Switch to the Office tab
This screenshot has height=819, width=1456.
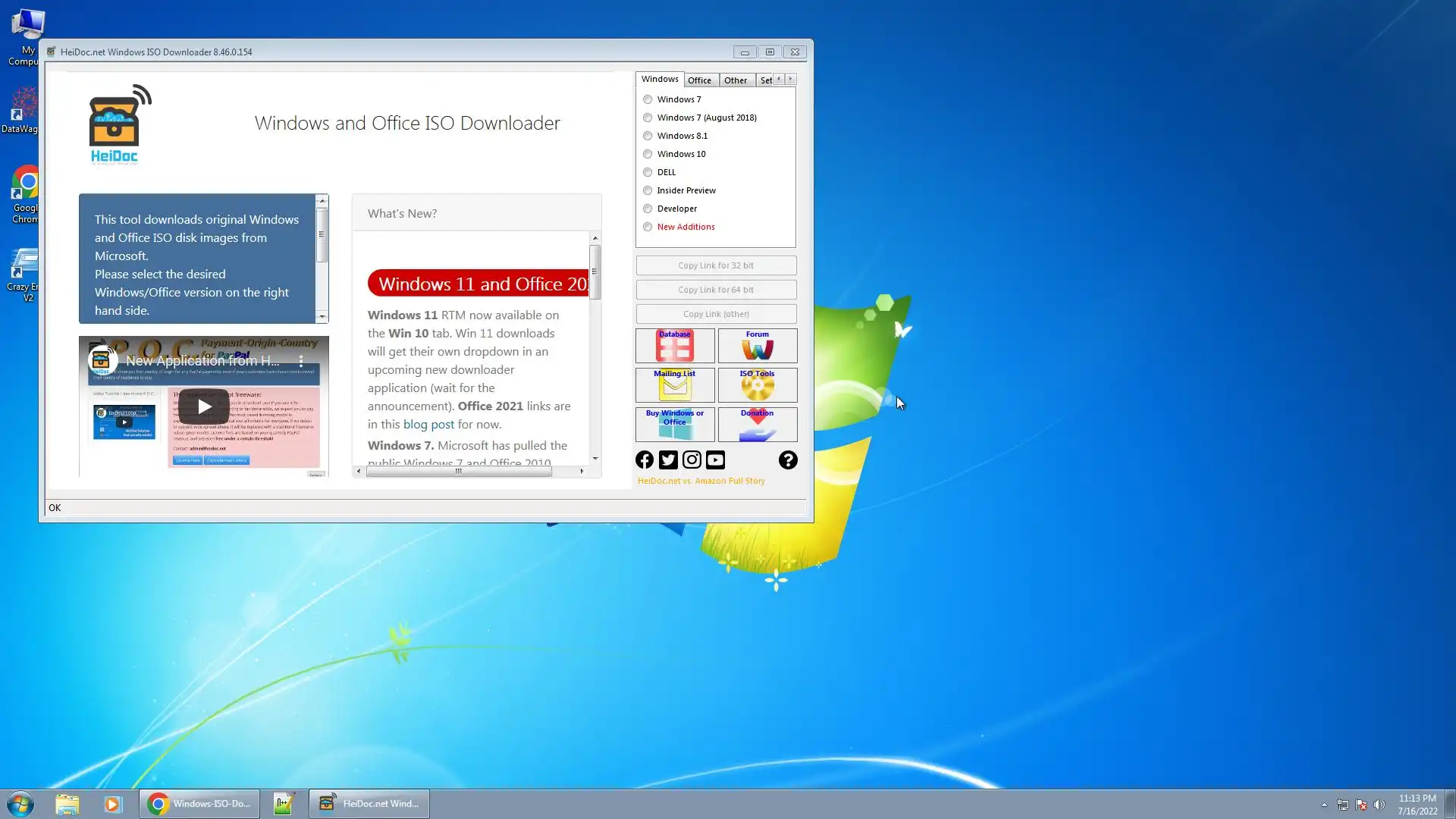[699, 80]
